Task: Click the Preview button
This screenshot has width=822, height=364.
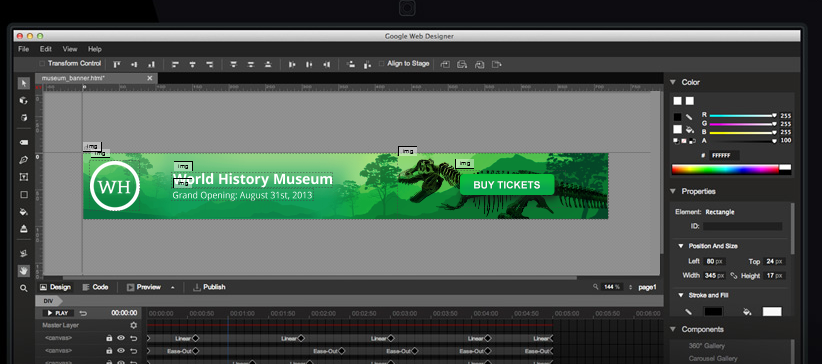Action: point(144,287)
